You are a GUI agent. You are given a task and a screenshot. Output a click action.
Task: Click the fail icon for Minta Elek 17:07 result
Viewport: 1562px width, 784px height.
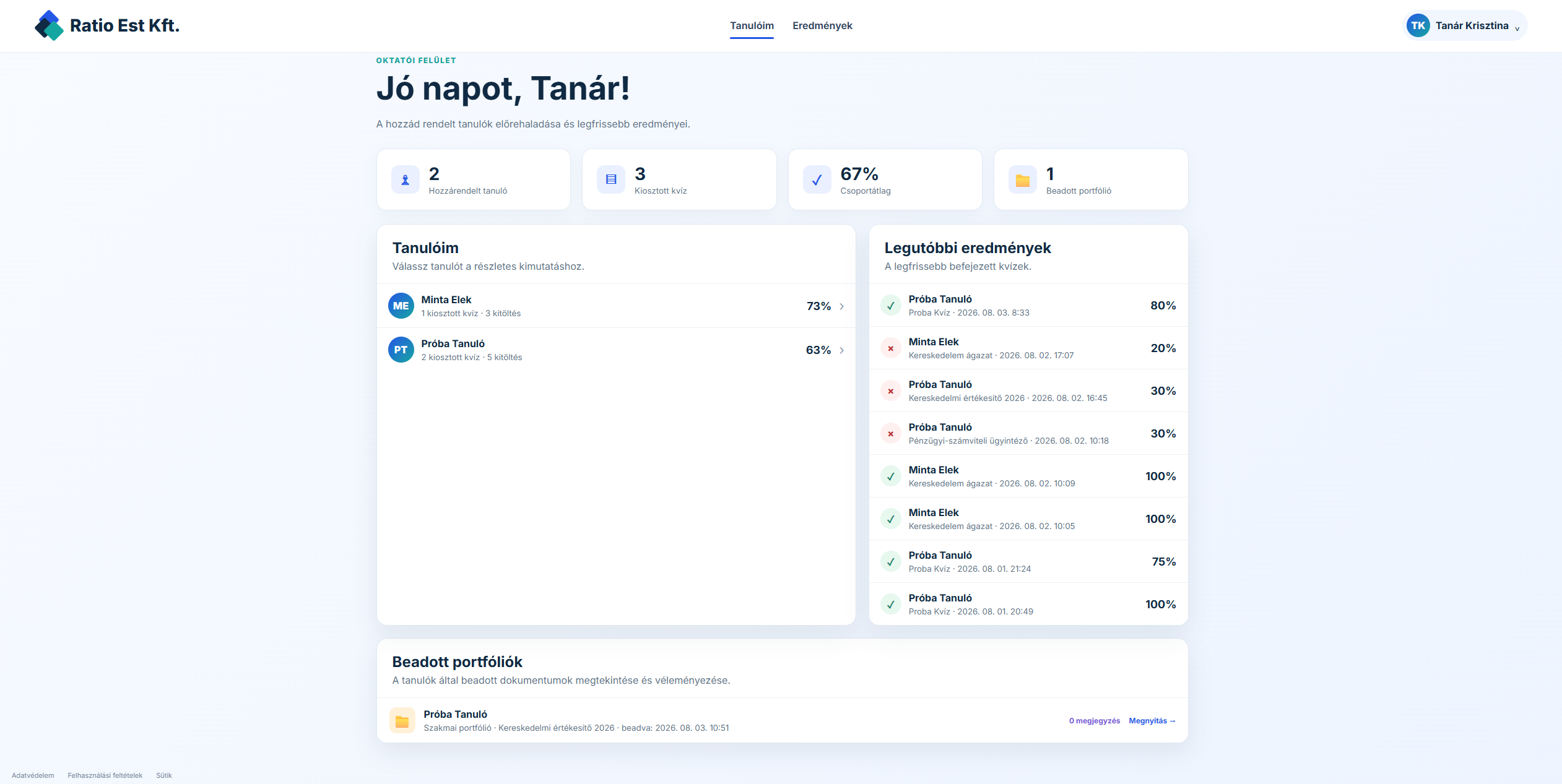tap(891, 348)
